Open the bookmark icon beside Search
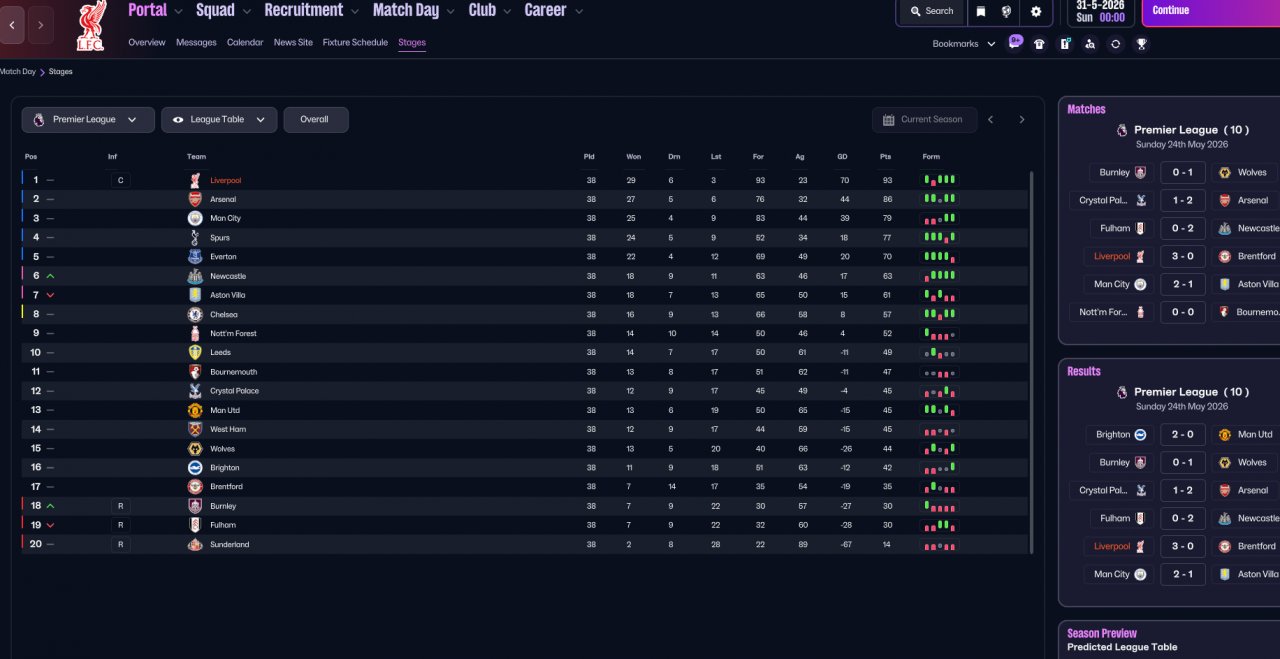 pyautogui.click(x=981, y=12)
